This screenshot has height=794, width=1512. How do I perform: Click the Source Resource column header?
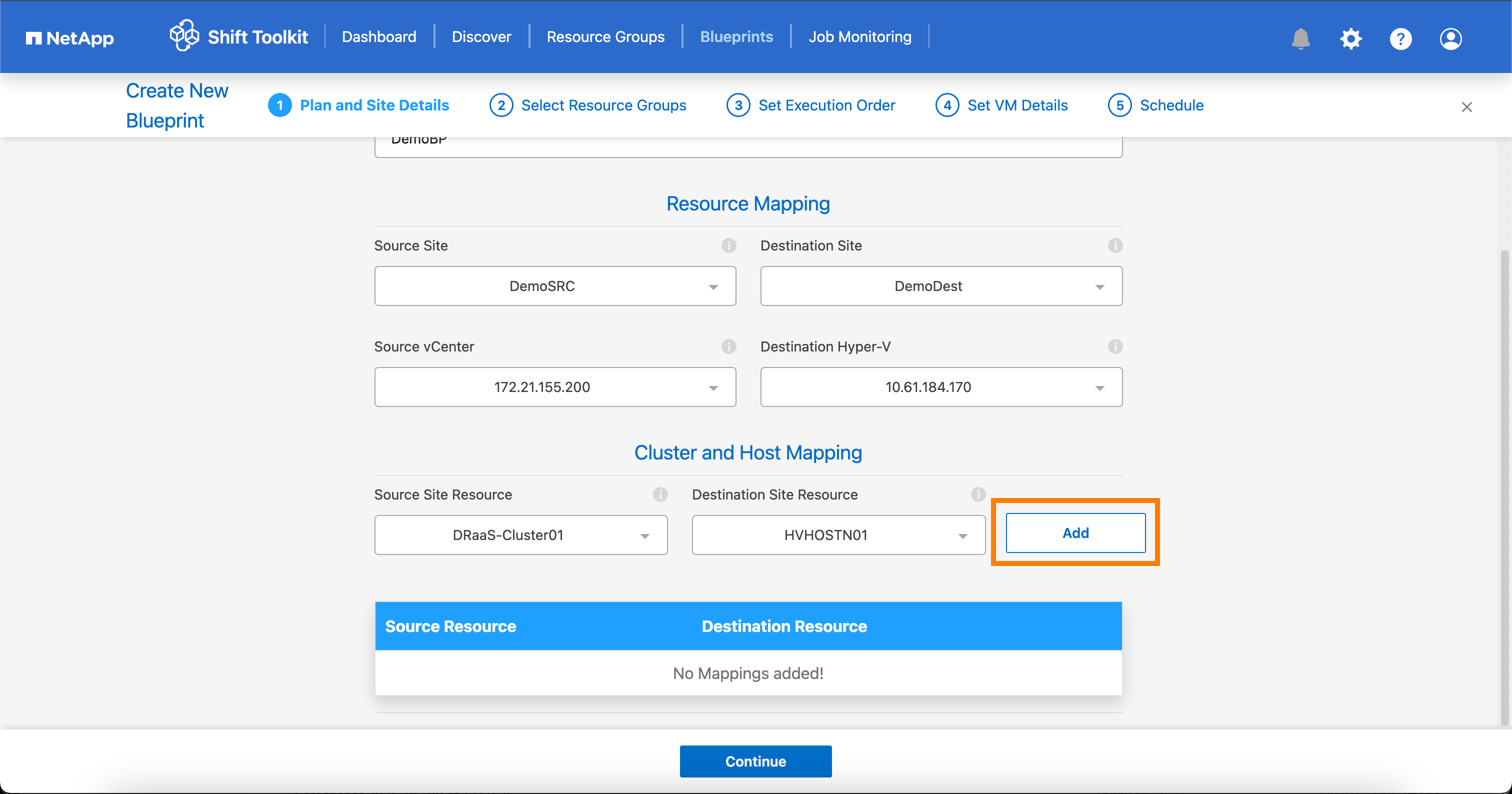(x=450, y=626)
